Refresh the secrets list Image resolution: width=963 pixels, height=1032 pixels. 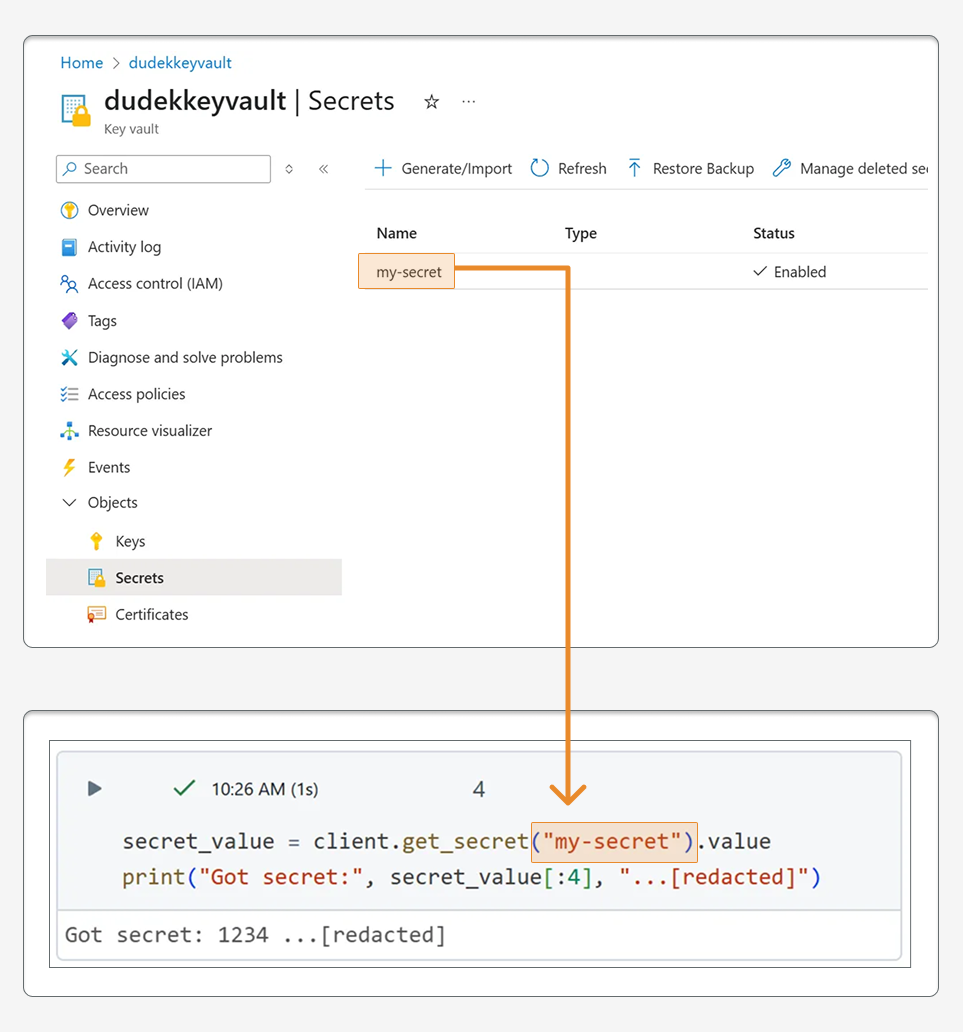[568, 168]
